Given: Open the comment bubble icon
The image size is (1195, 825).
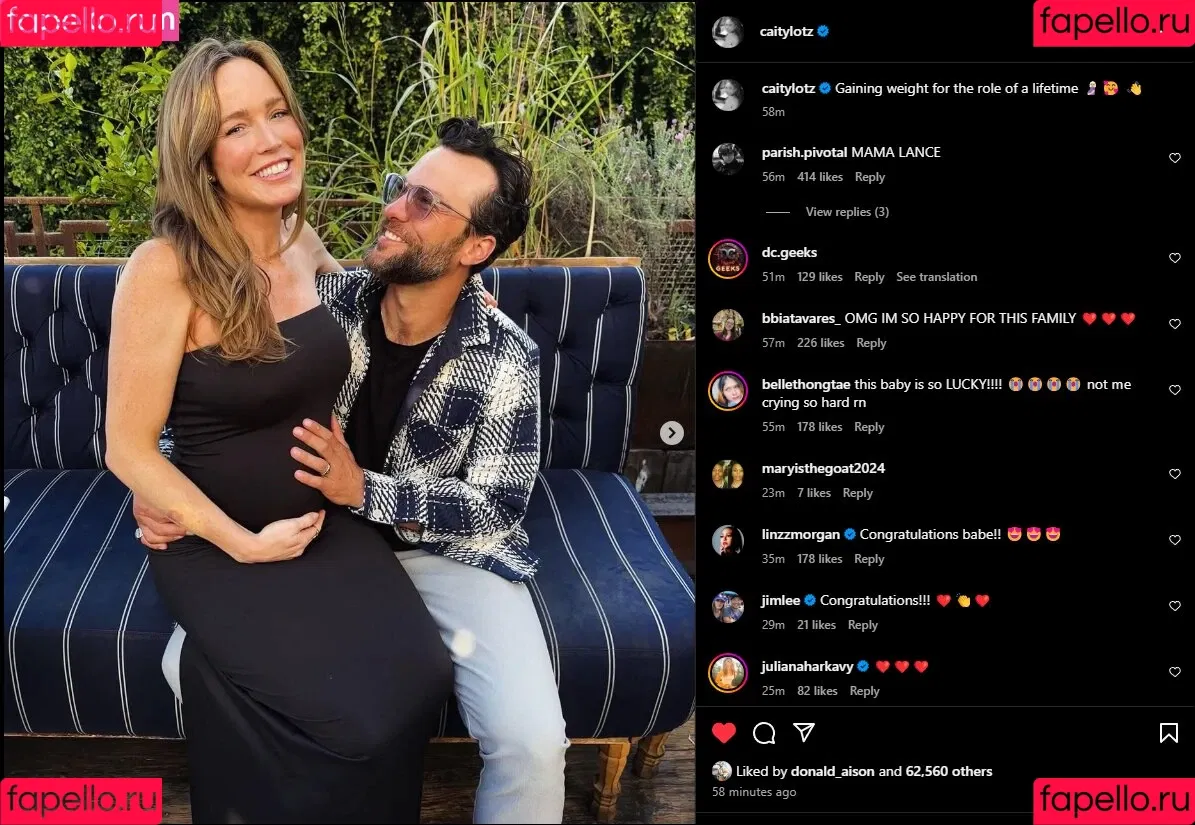Looking at the screenshot, I should [x=764, y=733].
